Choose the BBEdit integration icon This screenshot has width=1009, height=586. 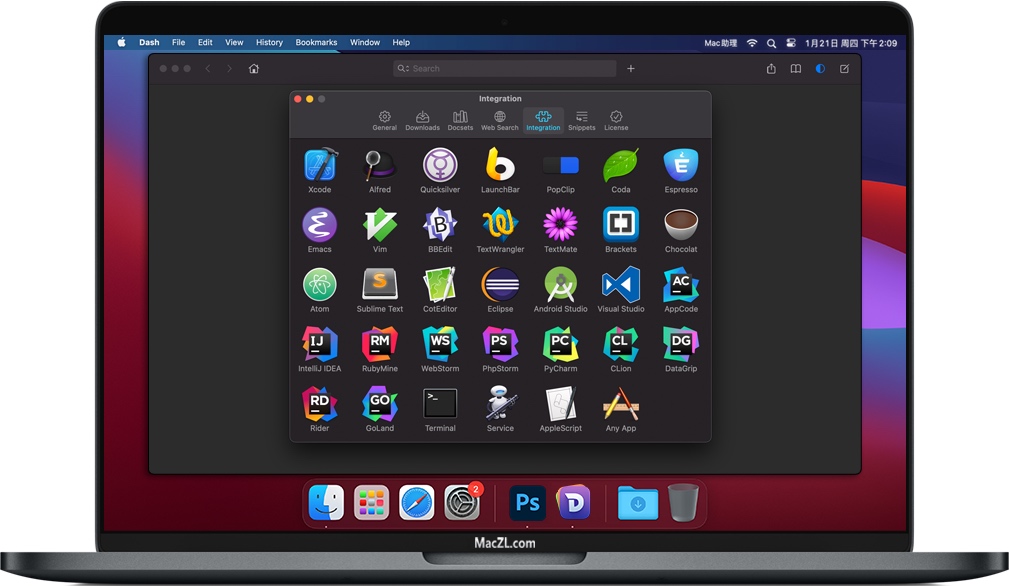point(440,224)
